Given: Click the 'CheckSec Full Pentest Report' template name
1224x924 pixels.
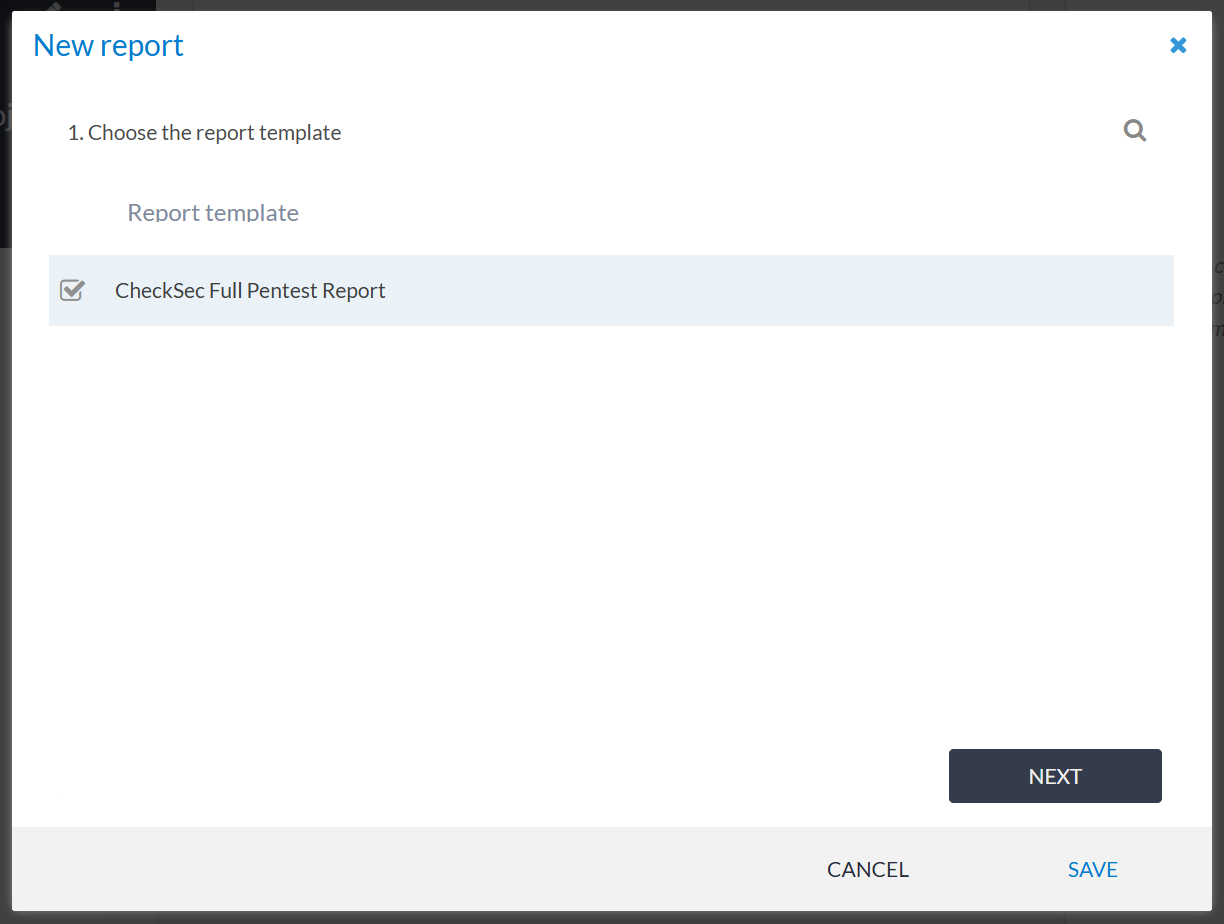Looking at the screenshot, I should [x=250, y=290].
